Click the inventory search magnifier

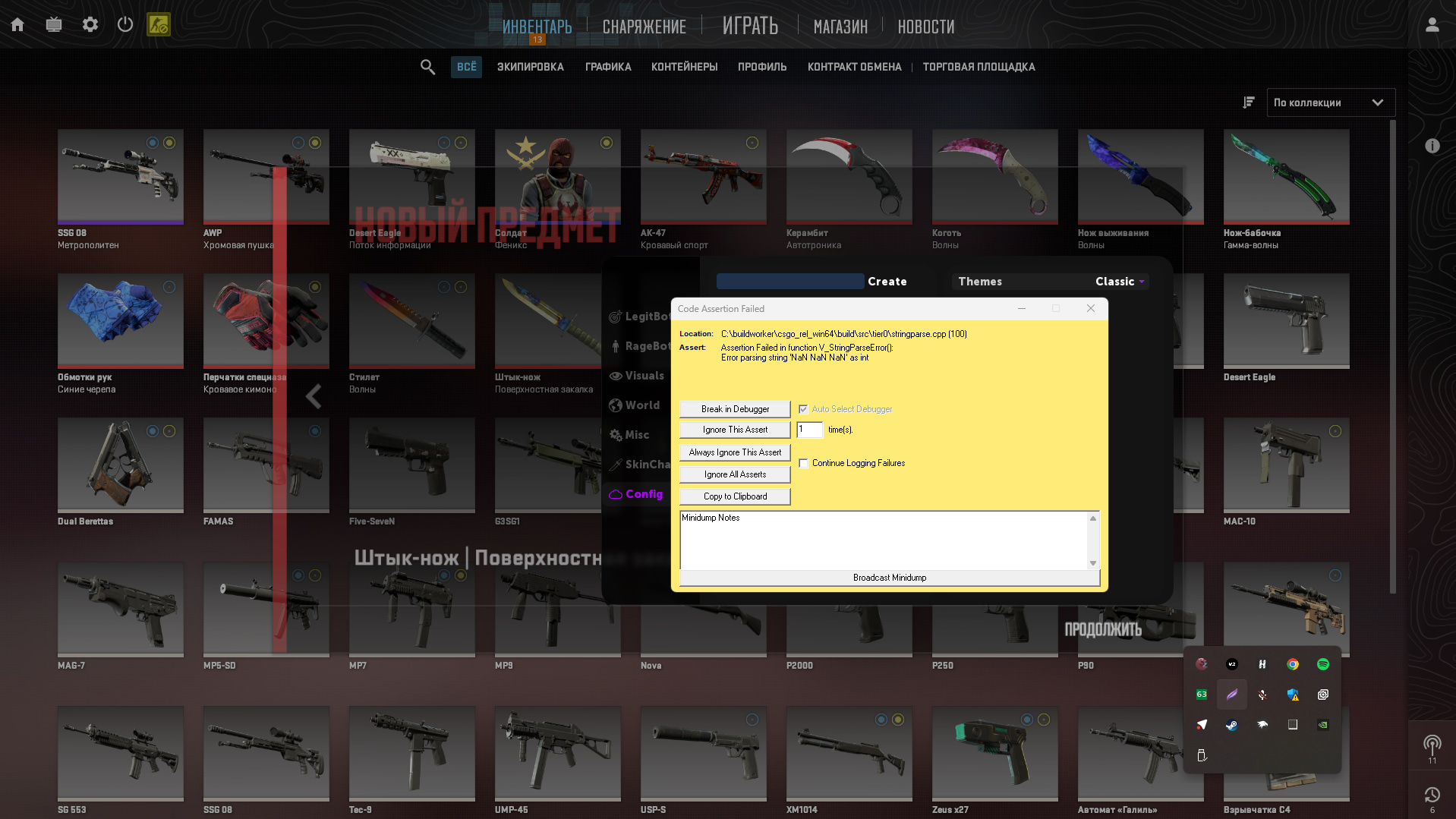427,67
